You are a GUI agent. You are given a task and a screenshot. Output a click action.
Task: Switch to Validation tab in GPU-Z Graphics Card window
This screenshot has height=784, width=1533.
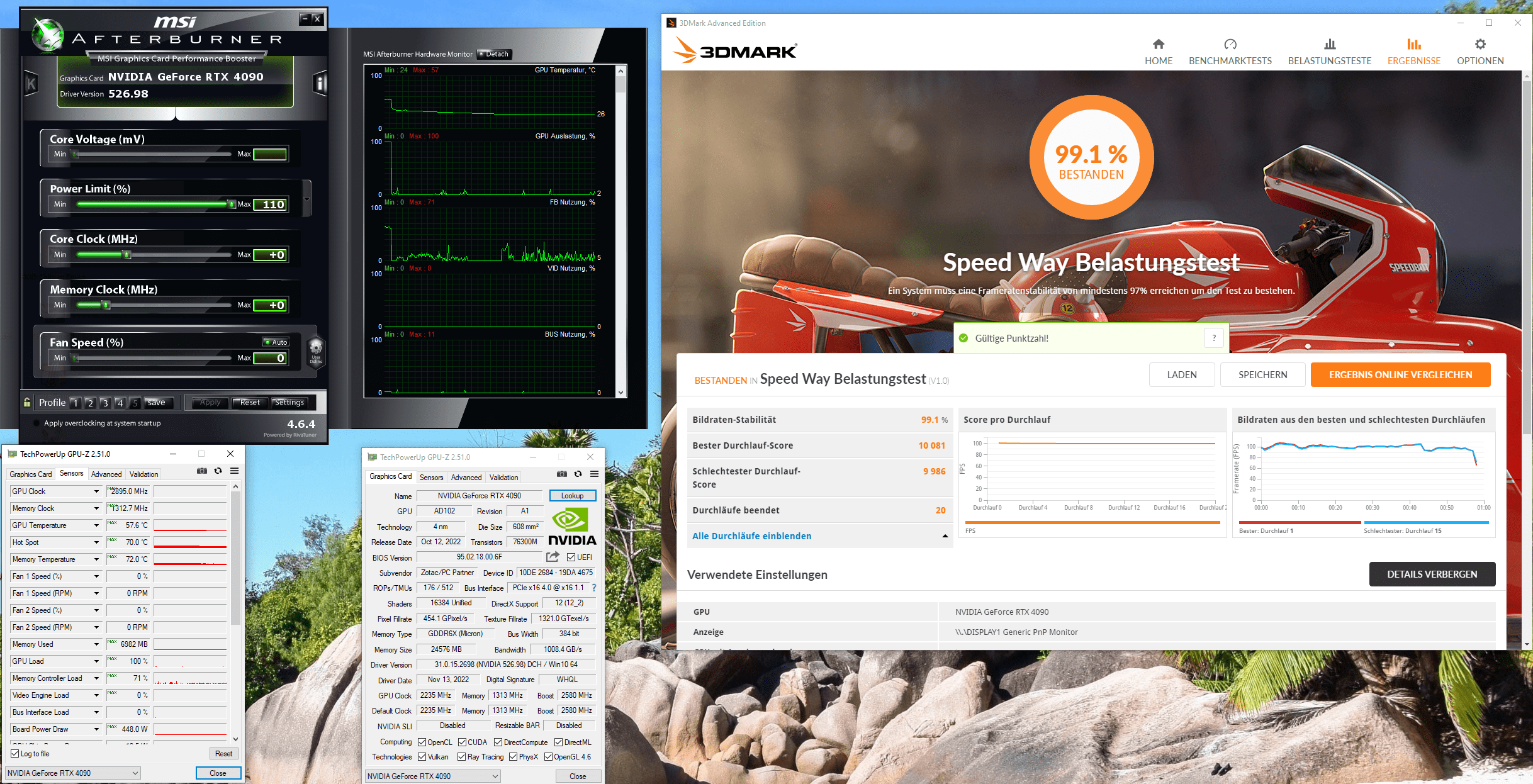[504, 478]
